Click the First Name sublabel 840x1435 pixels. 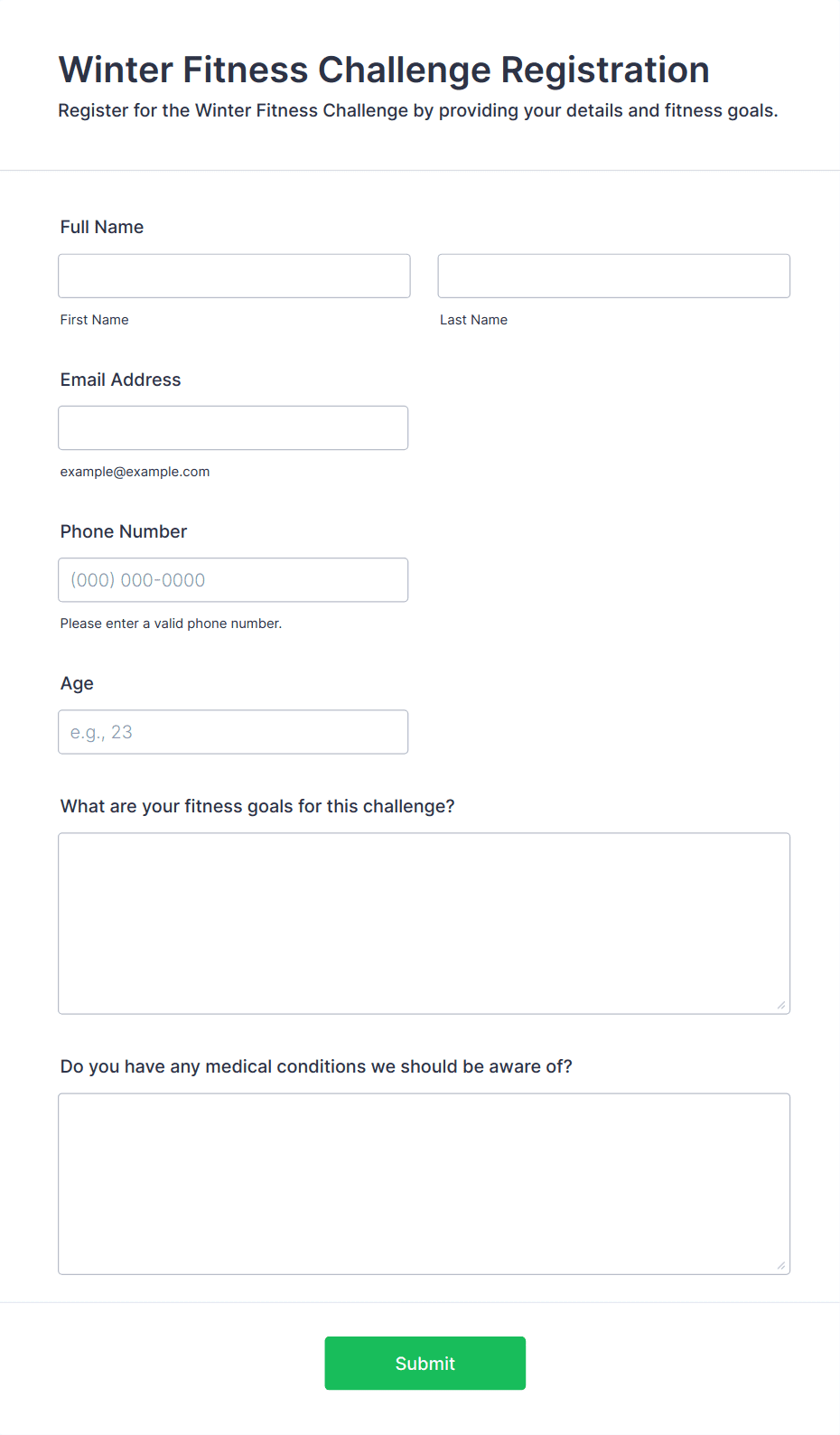click(x=95, y=320)
